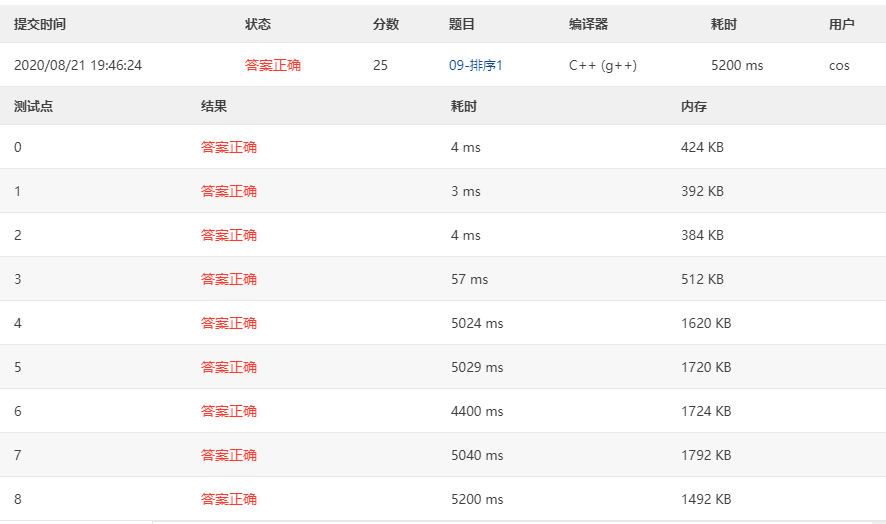Click the 内存 column header
886x524 pixels.
(x=694, y=106)
